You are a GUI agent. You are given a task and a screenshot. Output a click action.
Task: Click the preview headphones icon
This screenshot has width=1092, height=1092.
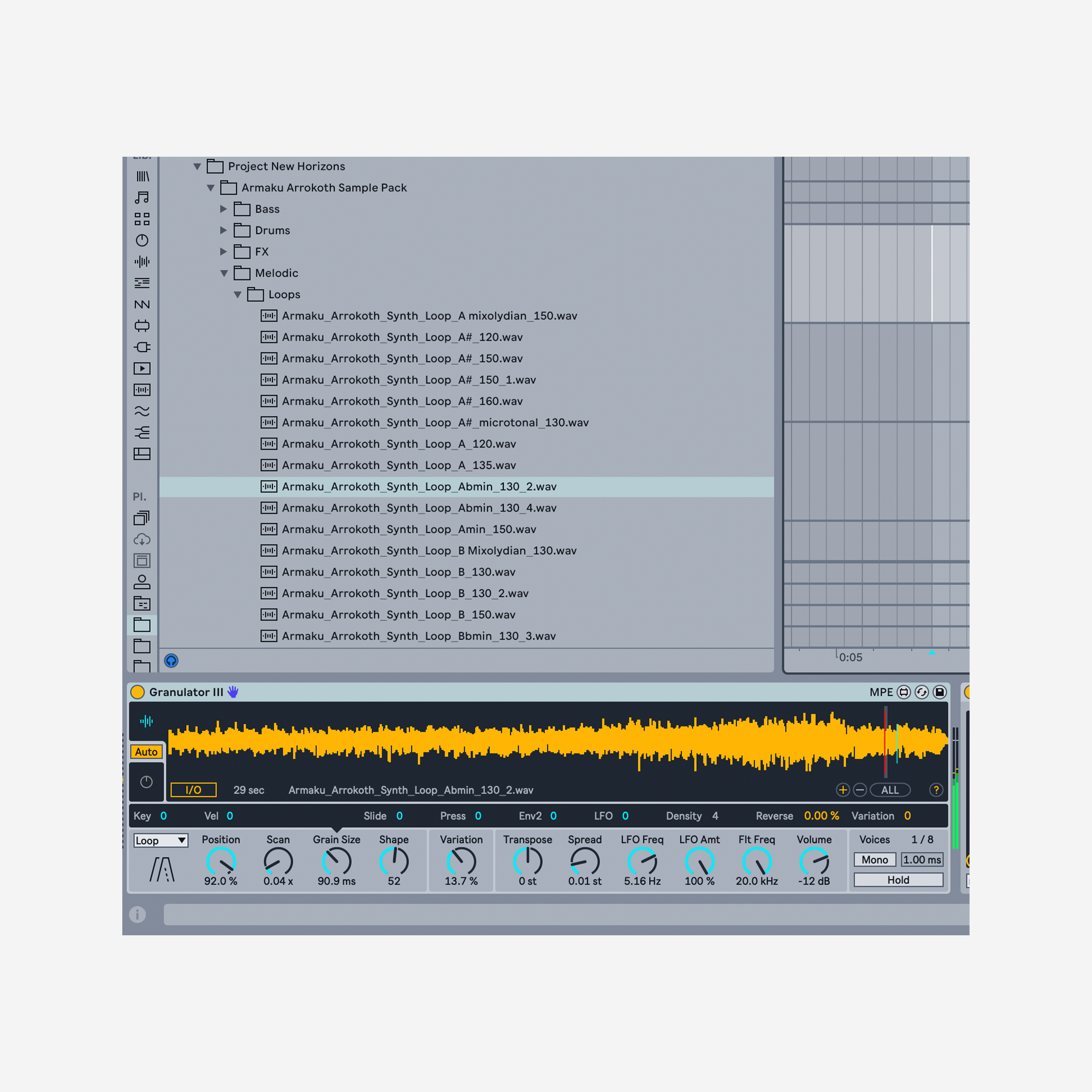click(x=171, y=661)
